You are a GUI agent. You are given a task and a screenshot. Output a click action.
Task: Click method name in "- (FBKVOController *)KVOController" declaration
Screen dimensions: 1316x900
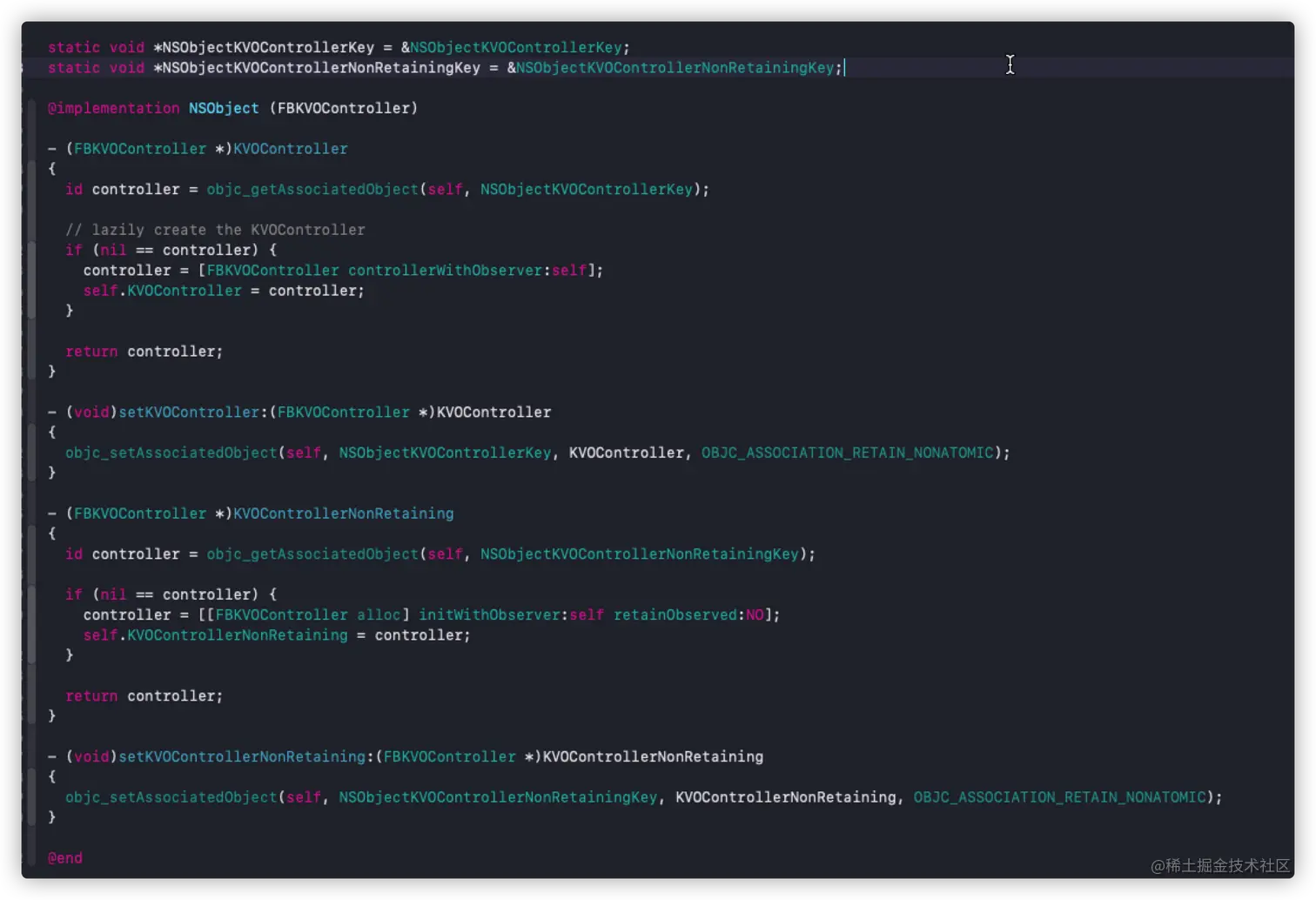[x=290, y=149]
